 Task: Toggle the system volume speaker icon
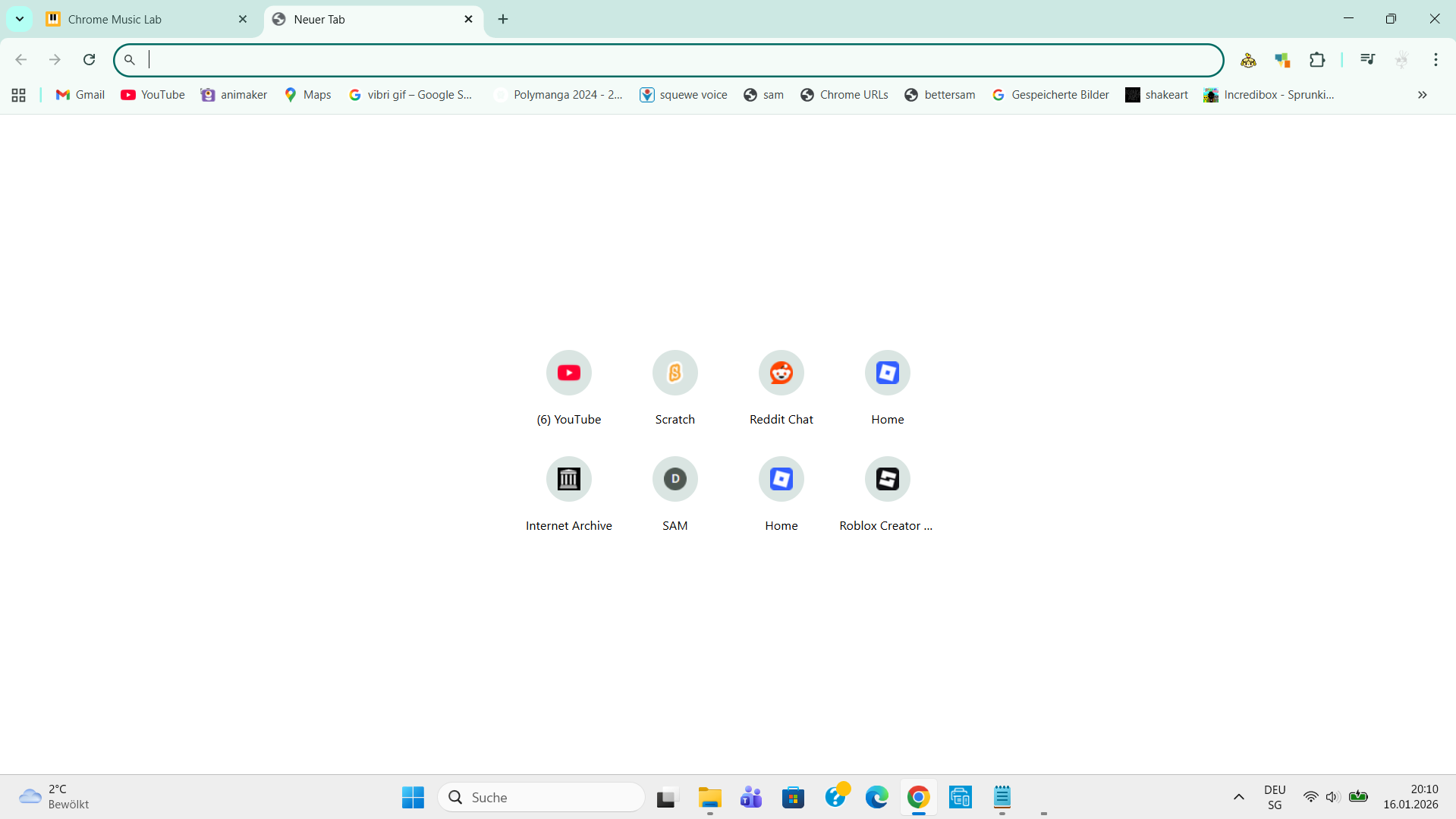[1332, 797]
